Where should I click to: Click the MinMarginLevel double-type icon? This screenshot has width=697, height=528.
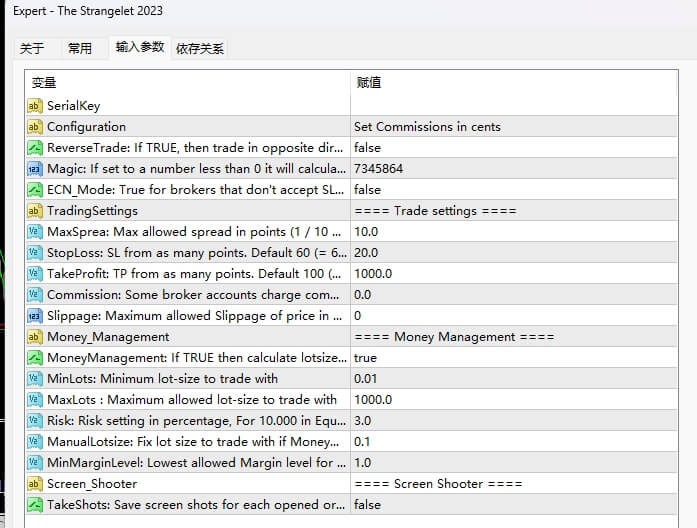[35, 463]
